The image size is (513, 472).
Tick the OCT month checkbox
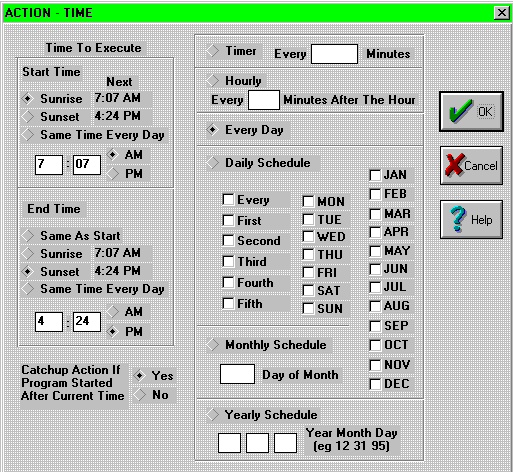pyautogui.click(x=375, y=345)
